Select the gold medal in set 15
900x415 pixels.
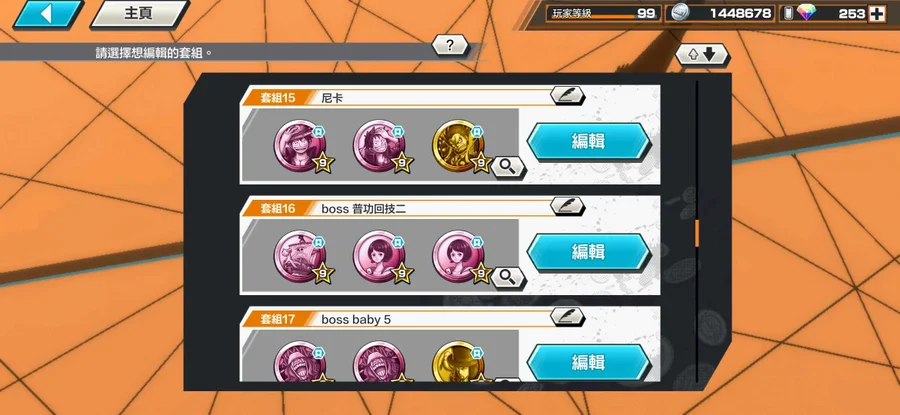pyautogui.click(x=457, y=146)
